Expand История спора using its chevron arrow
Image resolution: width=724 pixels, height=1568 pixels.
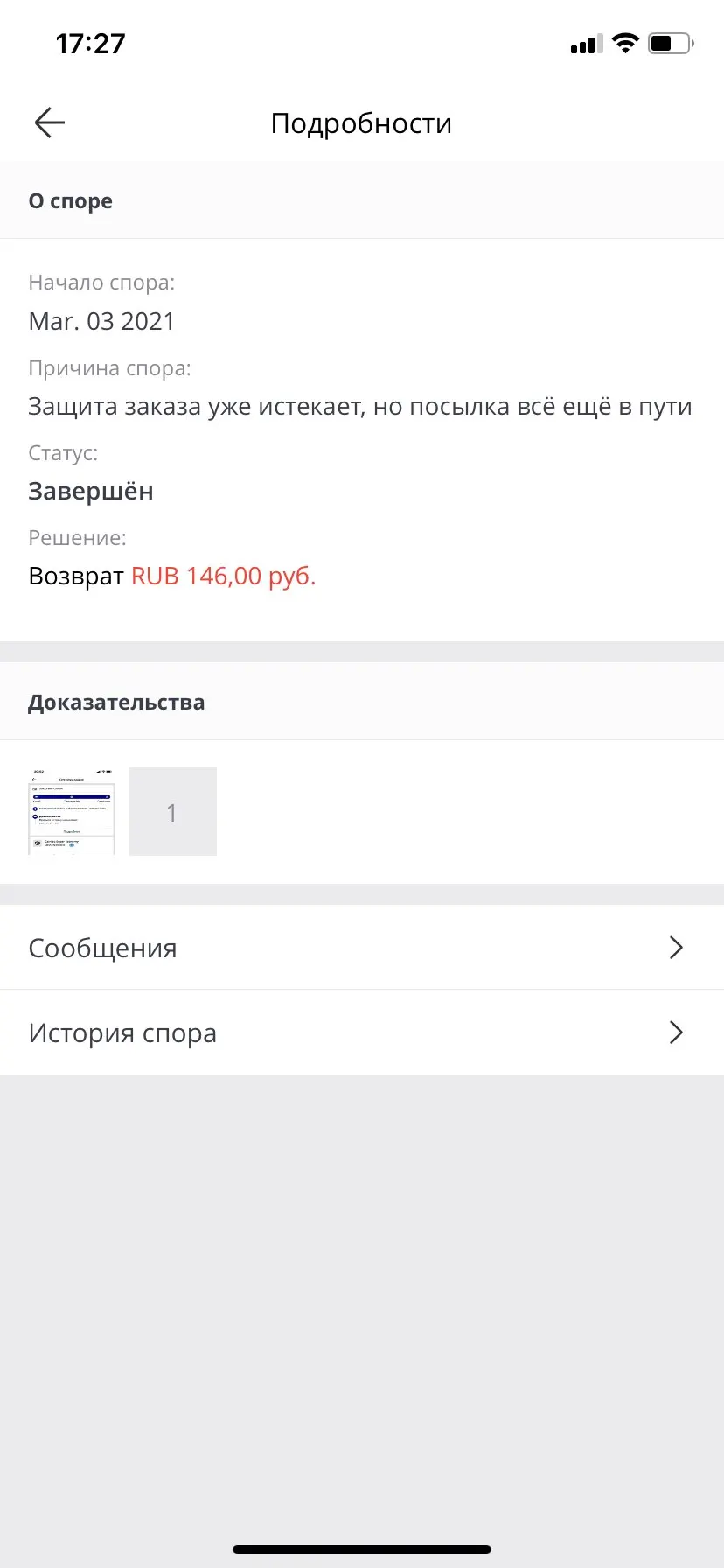(x=675, y=1032)
